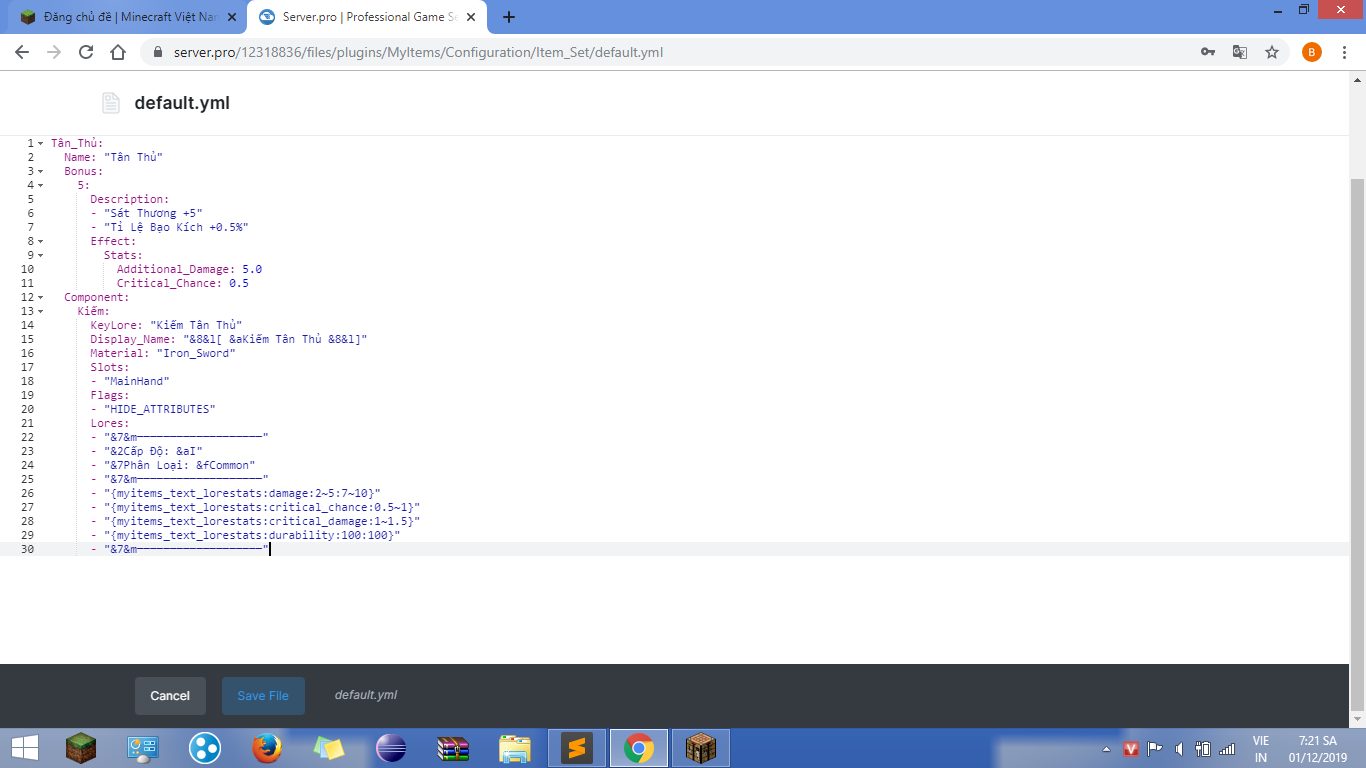Viewport: 1366px width, 768px height.
Task: Switch to Sublime Text in the taskbar
Action: [x=577, y=748]
